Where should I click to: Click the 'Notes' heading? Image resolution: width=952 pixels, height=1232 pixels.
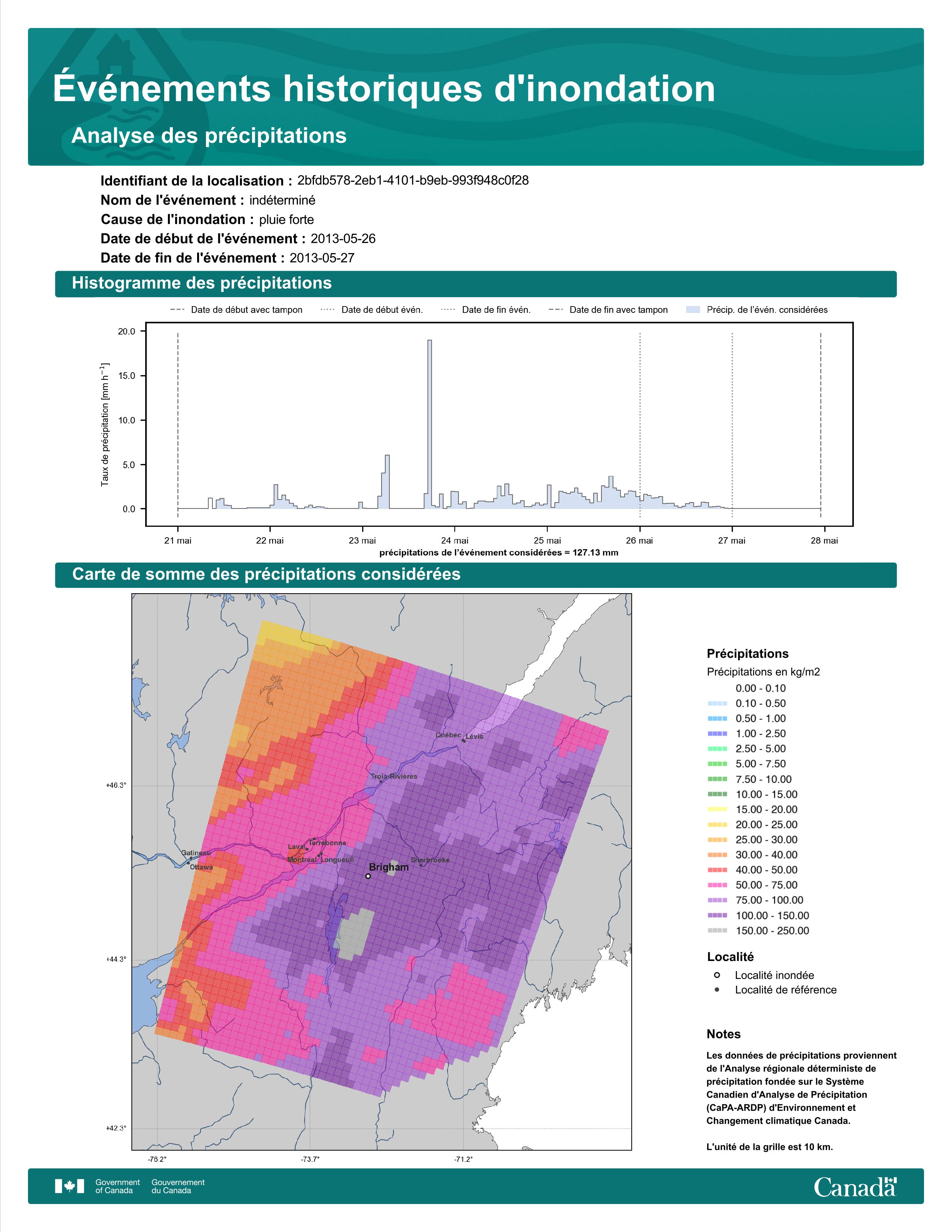pos(724,1034)
